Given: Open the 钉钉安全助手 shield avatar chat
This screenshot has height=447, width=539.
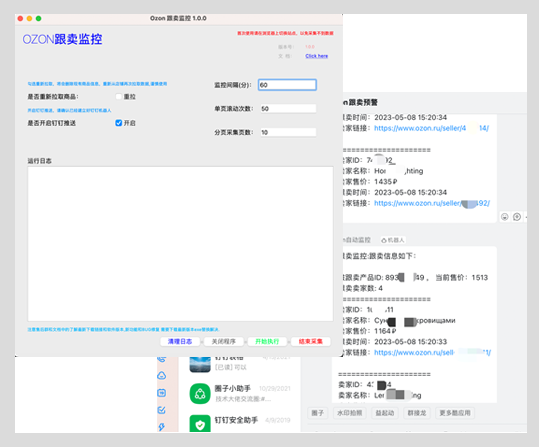Looking at the screenshot, I should (200, 424).
